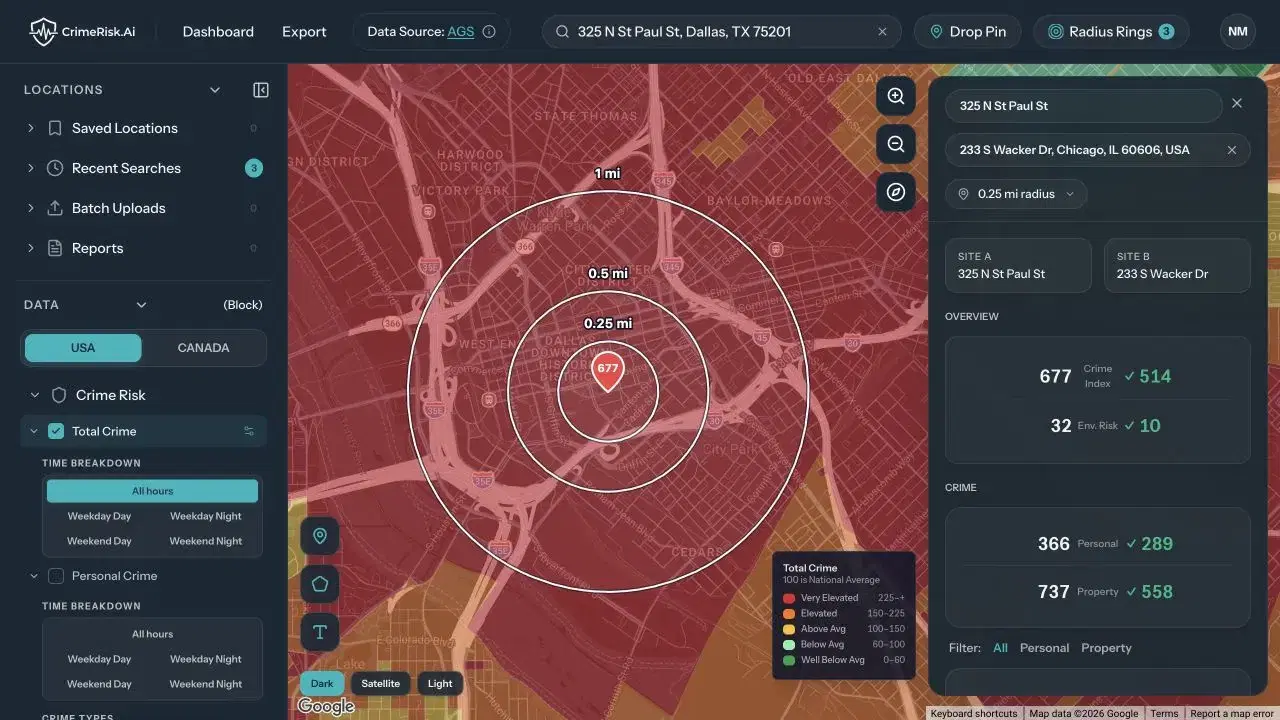The width and height of the screenshot is (1280, 720).
Task: Click the Crime Risk shield icon
Action: 59,395
